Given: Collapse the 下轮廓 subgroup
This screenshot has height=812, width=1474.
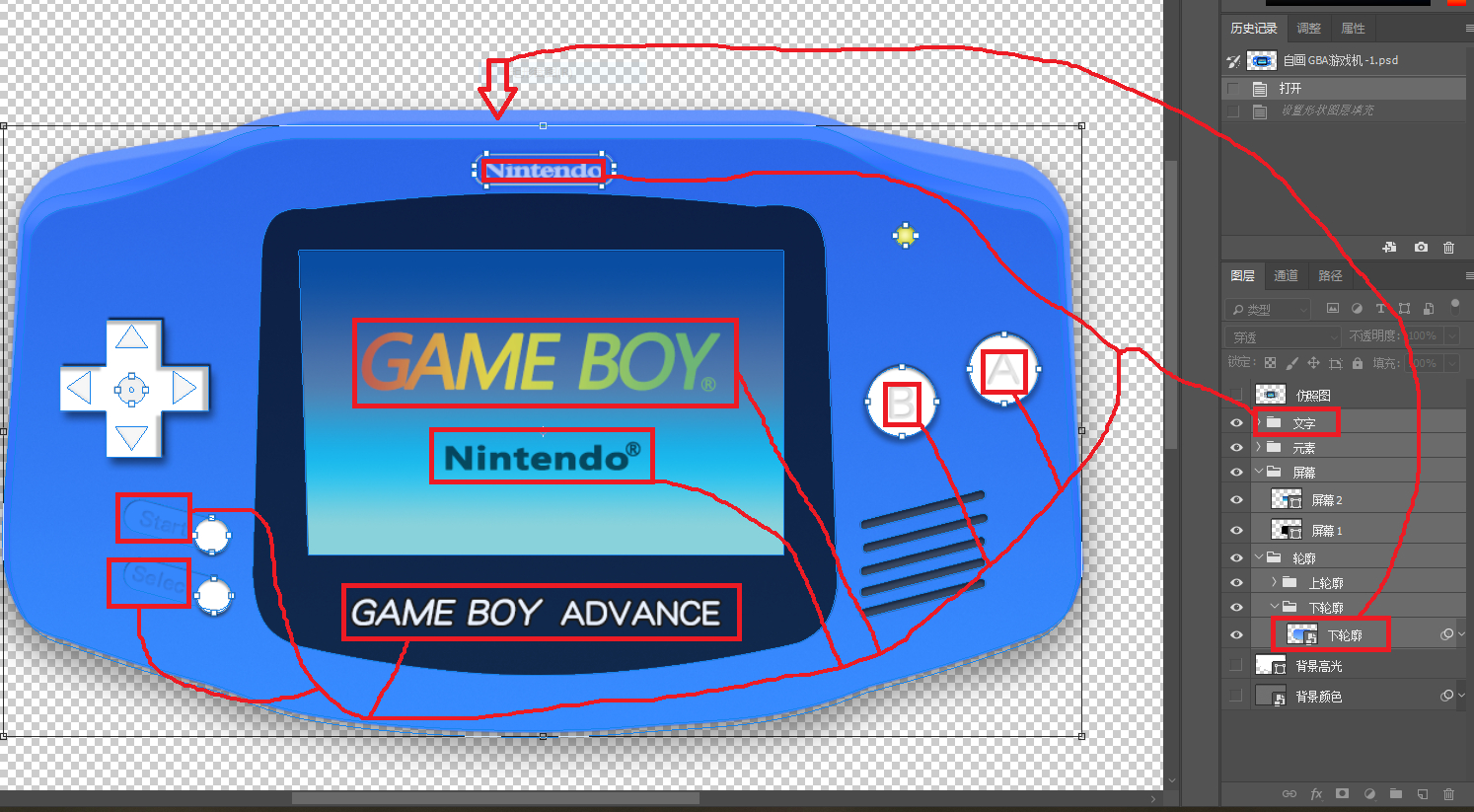Looking at the screenshot, I should click(1275, 608).
